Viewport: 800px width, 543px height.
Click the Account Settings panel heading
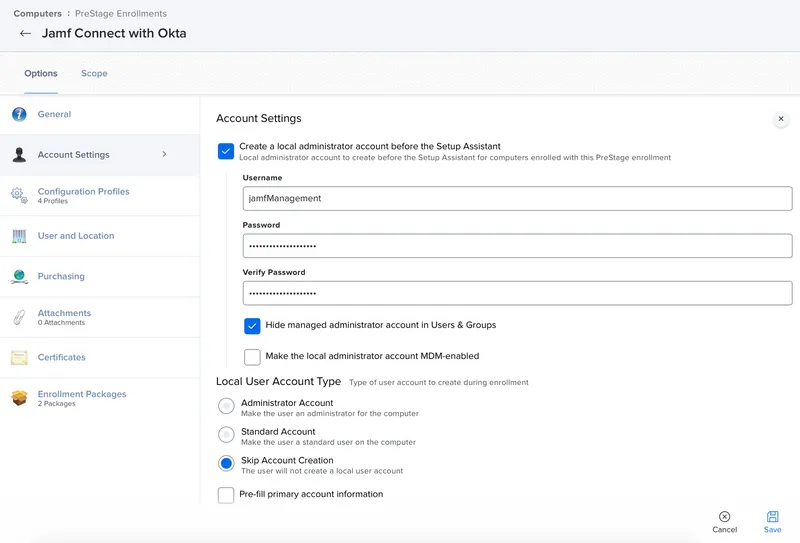[259, 118]
